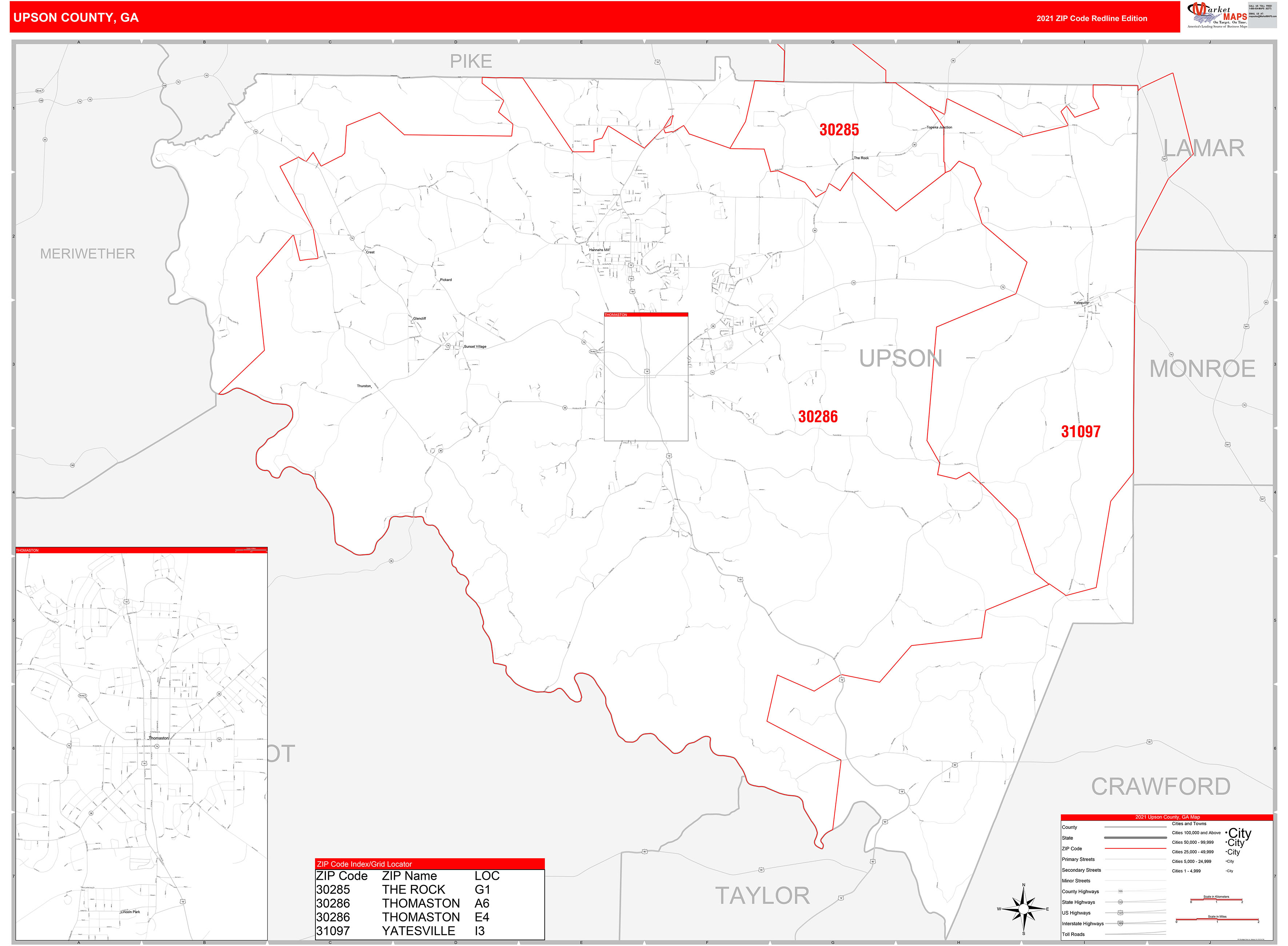The width and height of the screenshot is (1288, 946).
Task: Click the mapsales@MarketMAPS.com email link
Action: (1263, 17)
